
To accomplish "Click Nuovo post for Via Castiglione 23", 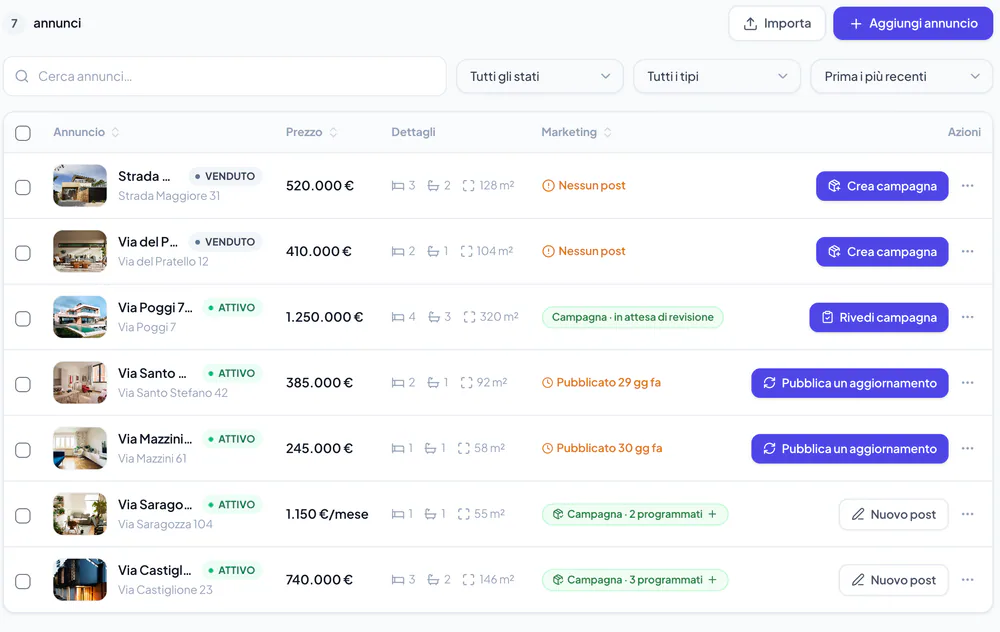I will click(893, 580).
